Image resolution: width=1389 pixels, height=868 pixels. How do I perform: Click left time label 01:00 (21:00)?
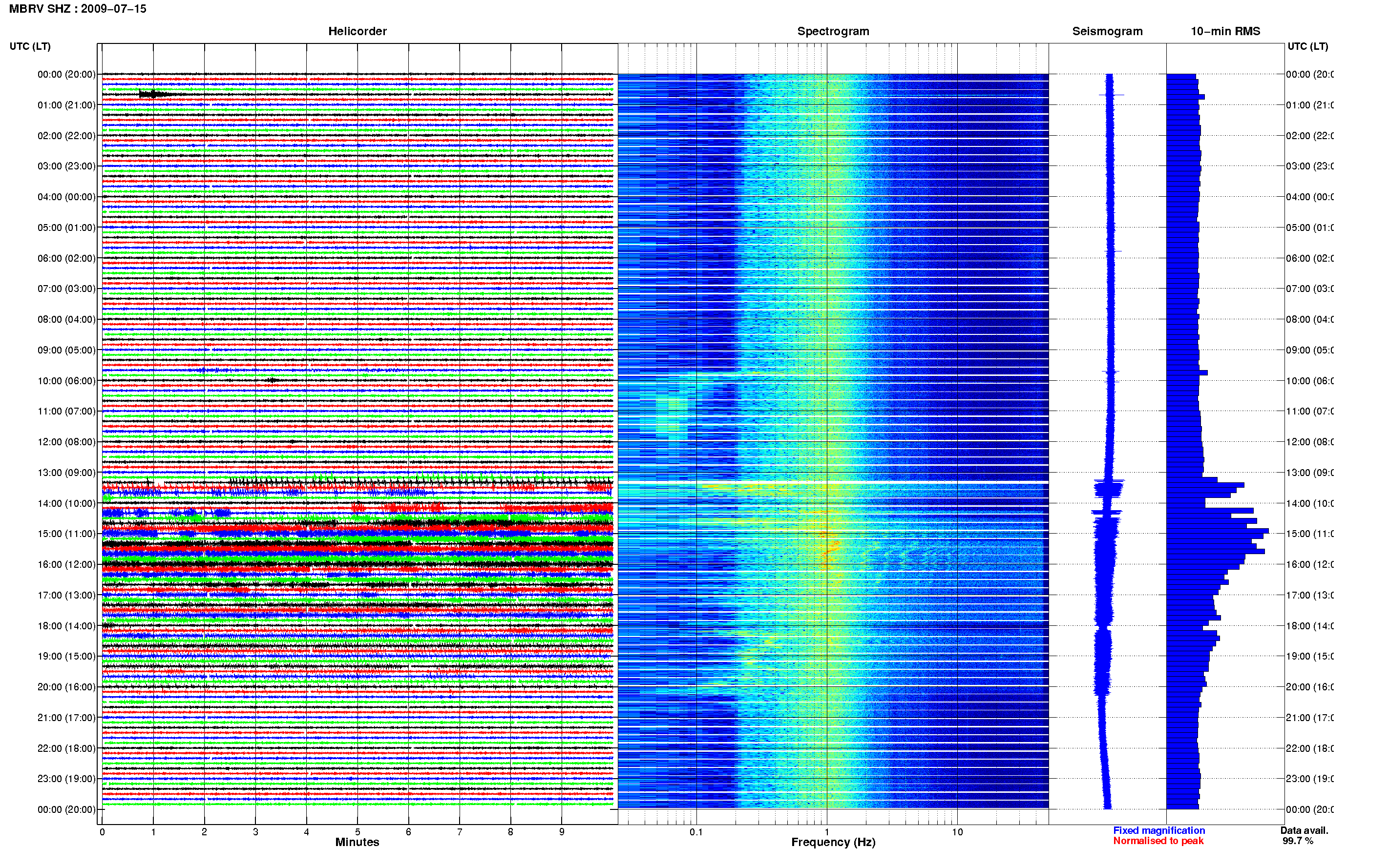tap(66, 105)
